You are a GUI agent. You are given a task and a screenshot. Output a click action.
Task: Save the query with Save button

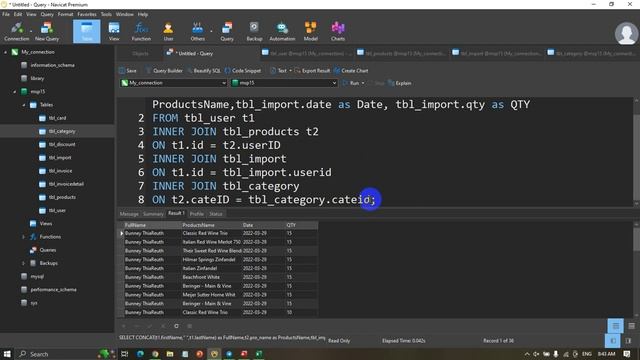click(x=128, y=71)
